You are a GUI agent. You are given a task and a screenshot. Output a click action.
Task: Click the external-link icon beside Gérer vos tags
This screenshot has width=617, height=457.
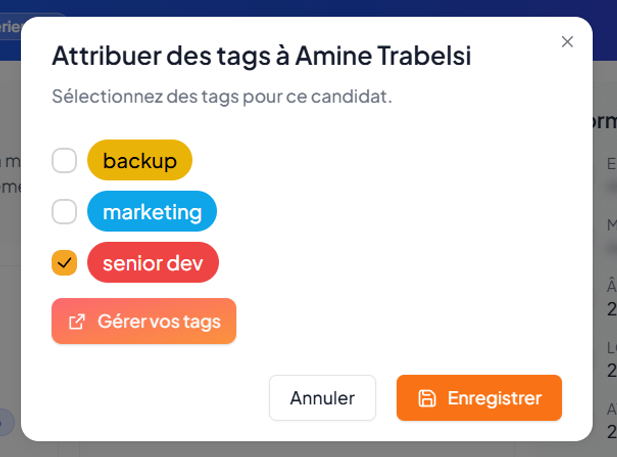(77, 321)
